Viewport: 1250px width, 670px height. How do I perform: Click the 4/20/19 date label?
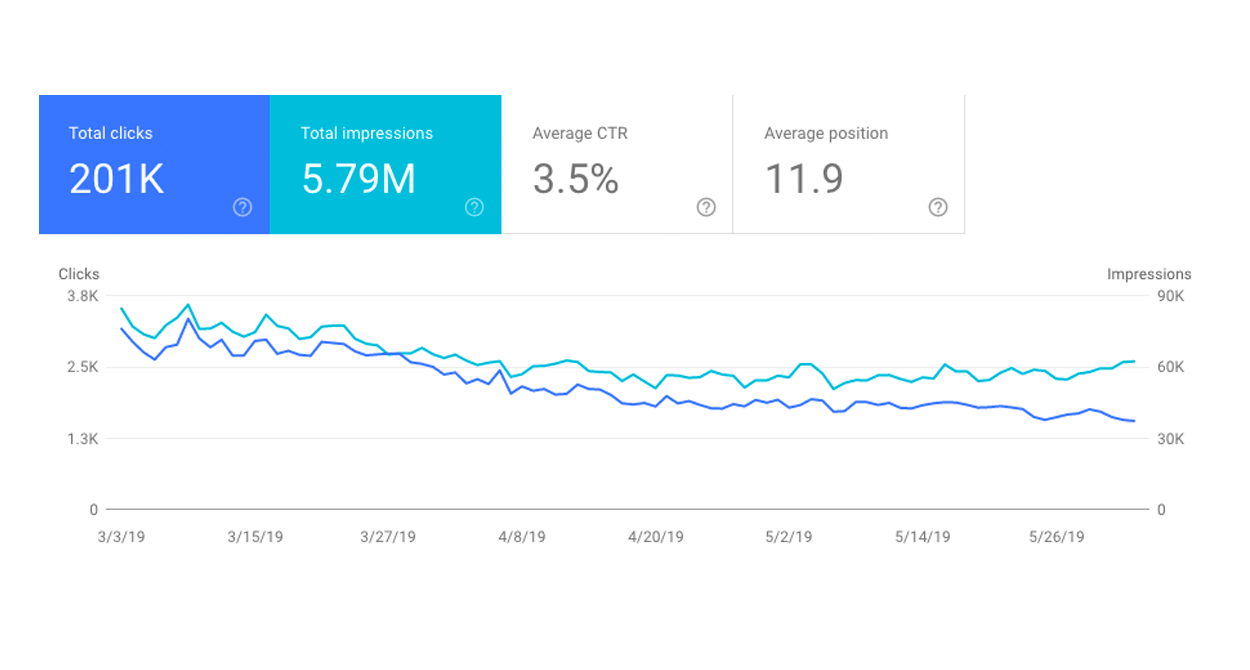[656, 537]
